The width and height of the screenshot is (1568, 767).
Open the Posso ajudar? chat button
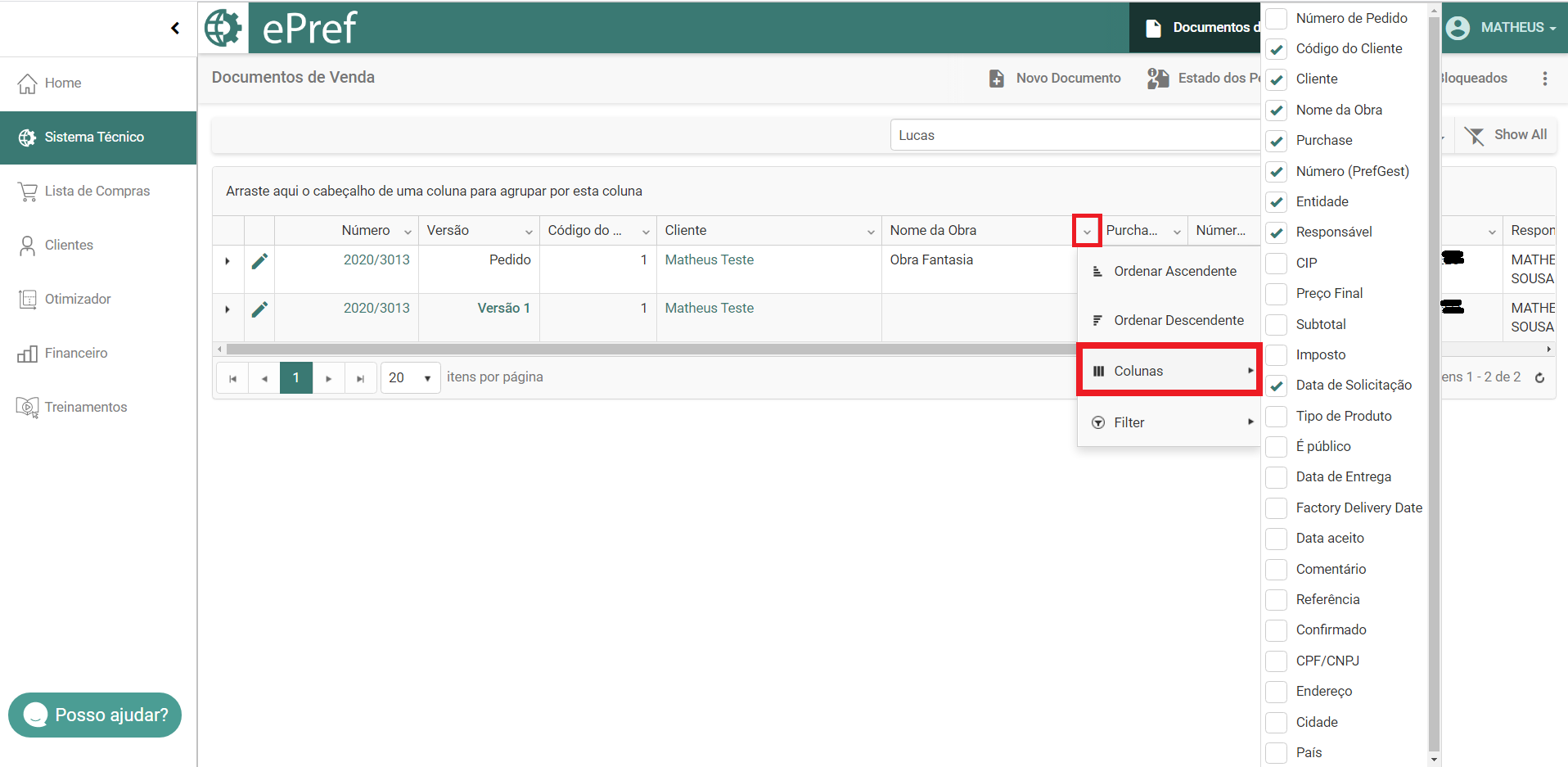[95, 715]
